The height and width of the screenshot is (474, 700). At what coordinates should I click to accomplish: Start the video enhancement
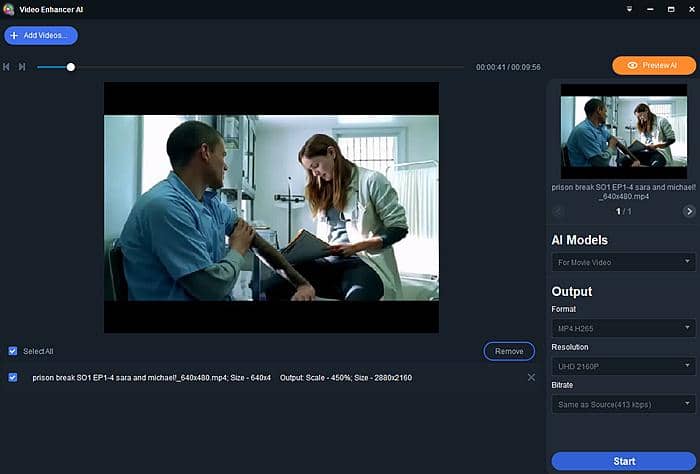(624, 461)
